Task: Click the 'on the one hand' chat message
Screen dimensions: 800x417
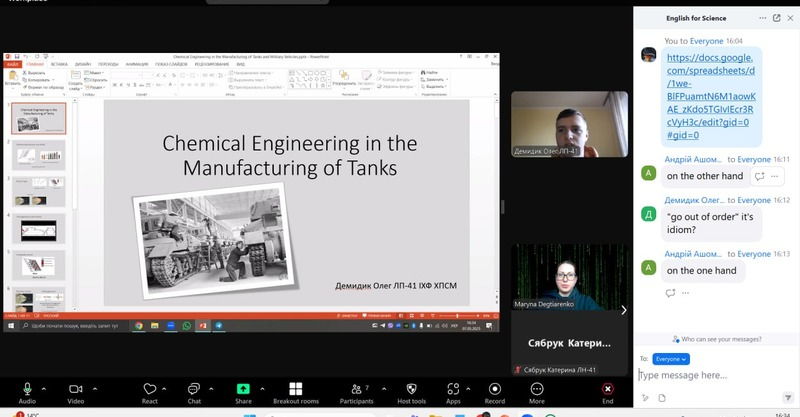Action: [702, 271]
